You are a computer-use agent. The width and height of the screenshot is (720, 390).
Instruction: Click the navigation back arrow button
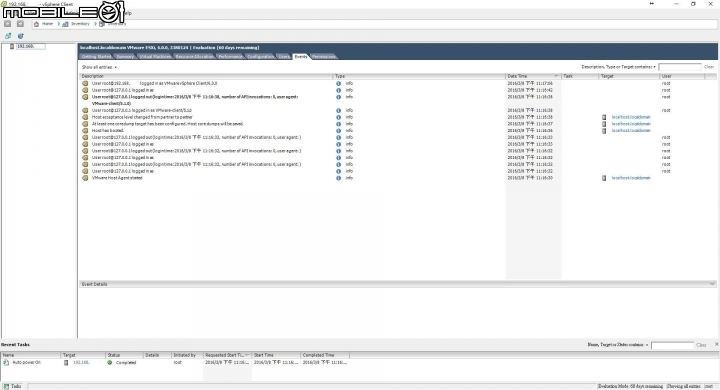click(7, 23)
